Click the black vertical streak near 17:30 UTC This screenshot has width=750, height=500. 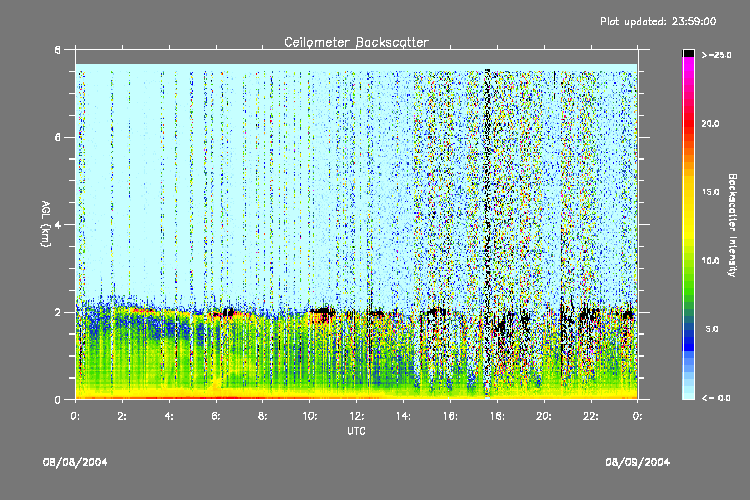pyautogui.click(x=487, y=234)
